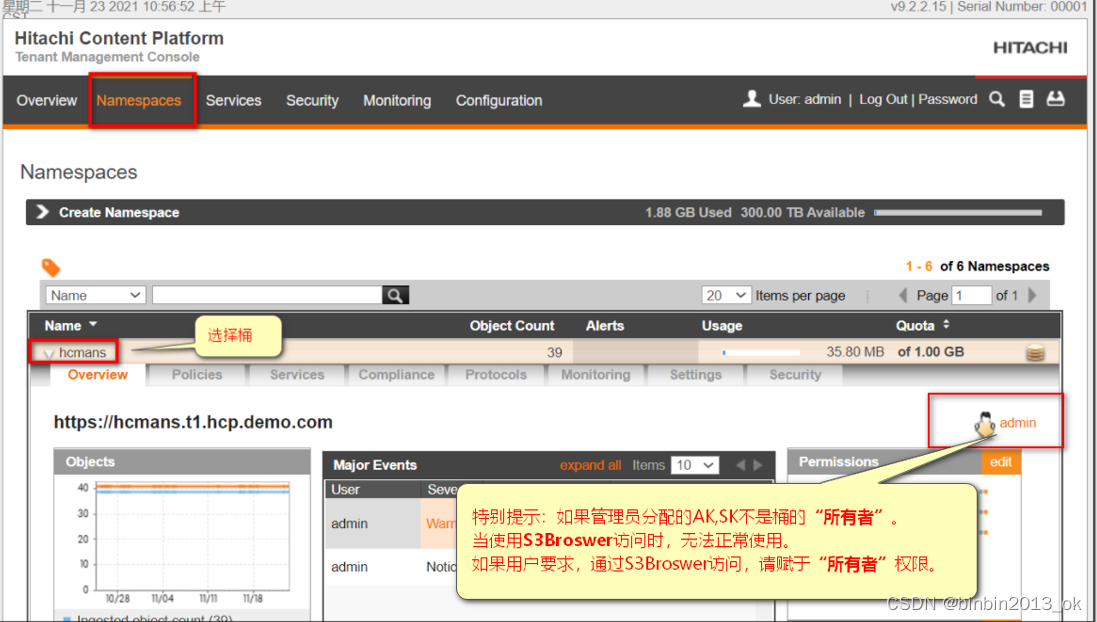
Task: Switch to namespace Security tab
Action: [795, 375]
